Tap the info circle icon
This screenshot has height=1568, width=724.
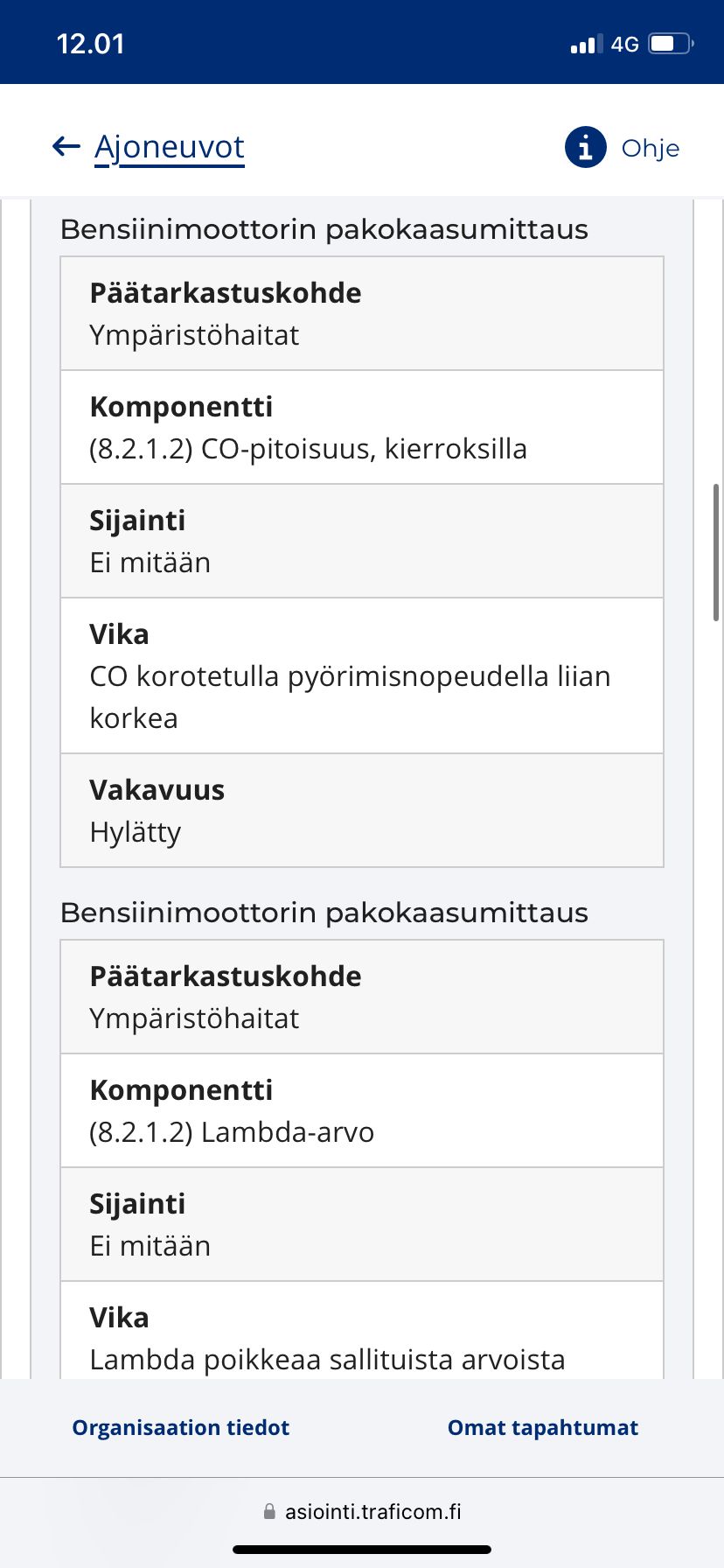click(x=586, y=147)
